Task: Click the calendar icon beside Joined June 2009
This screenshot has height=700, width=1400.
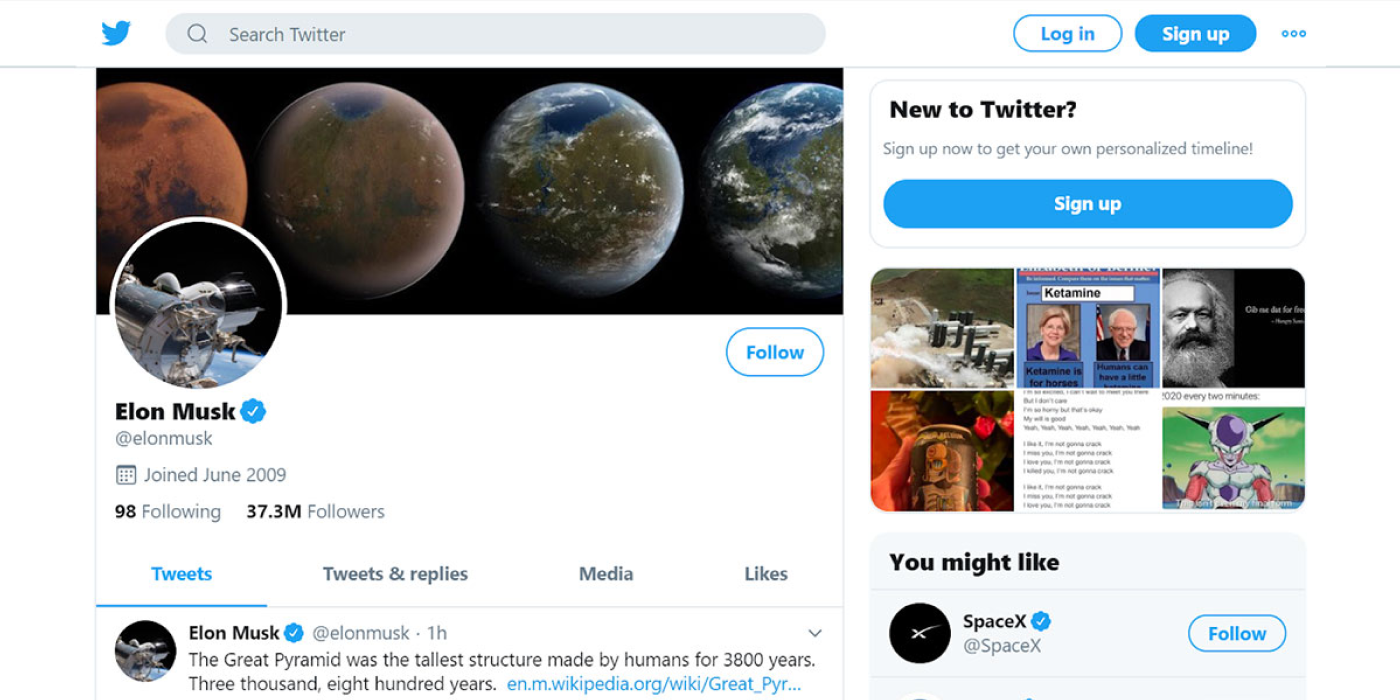Action: coord(126,475)
